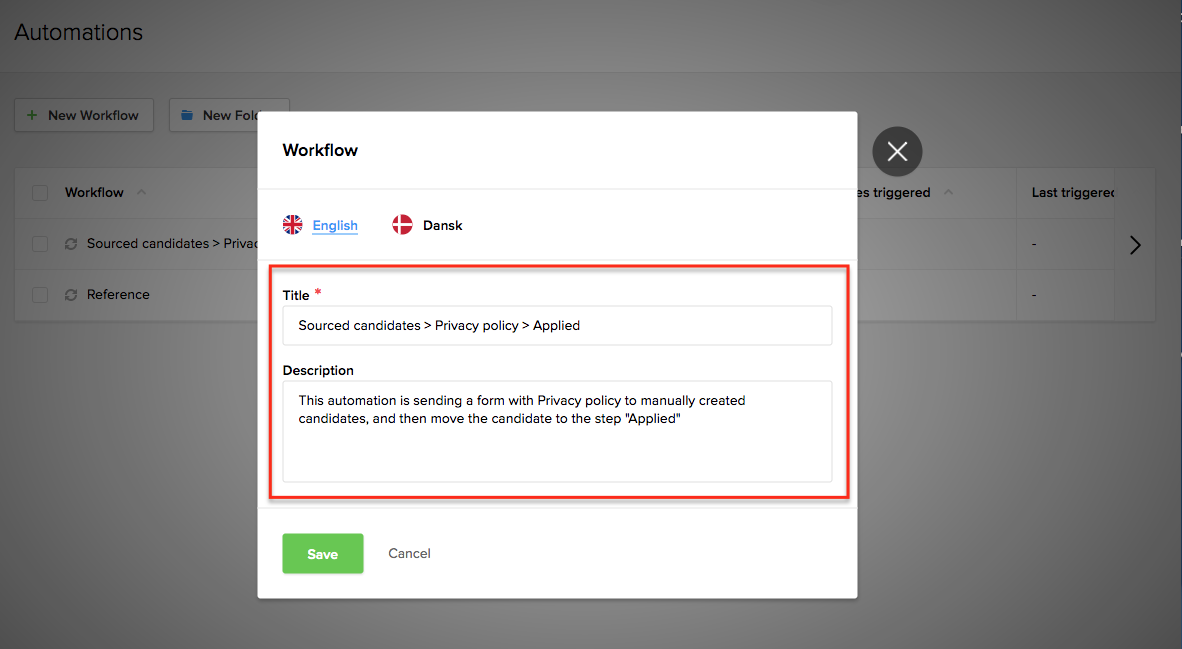This screenshot has height=649, width=1182.
Task: Click the UK flag icon
Action: pos(292,225)
